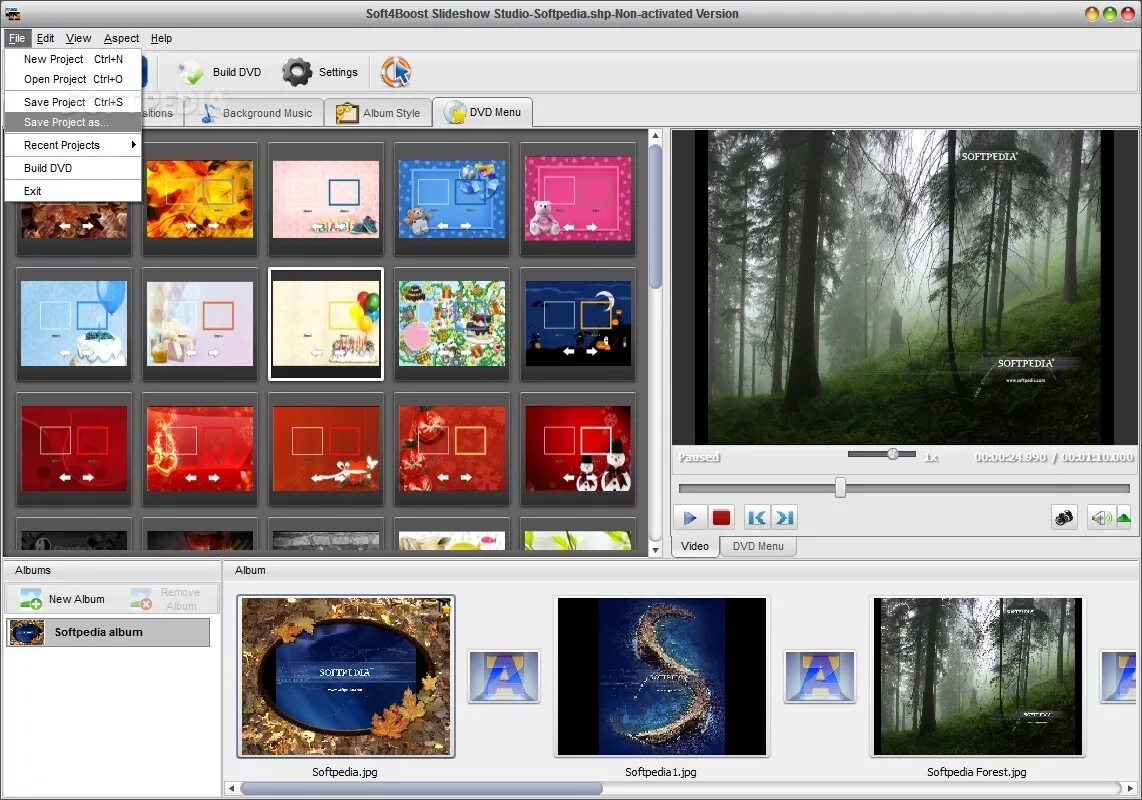Click the Build DVD toolbar icon

[x=191, y=72]
